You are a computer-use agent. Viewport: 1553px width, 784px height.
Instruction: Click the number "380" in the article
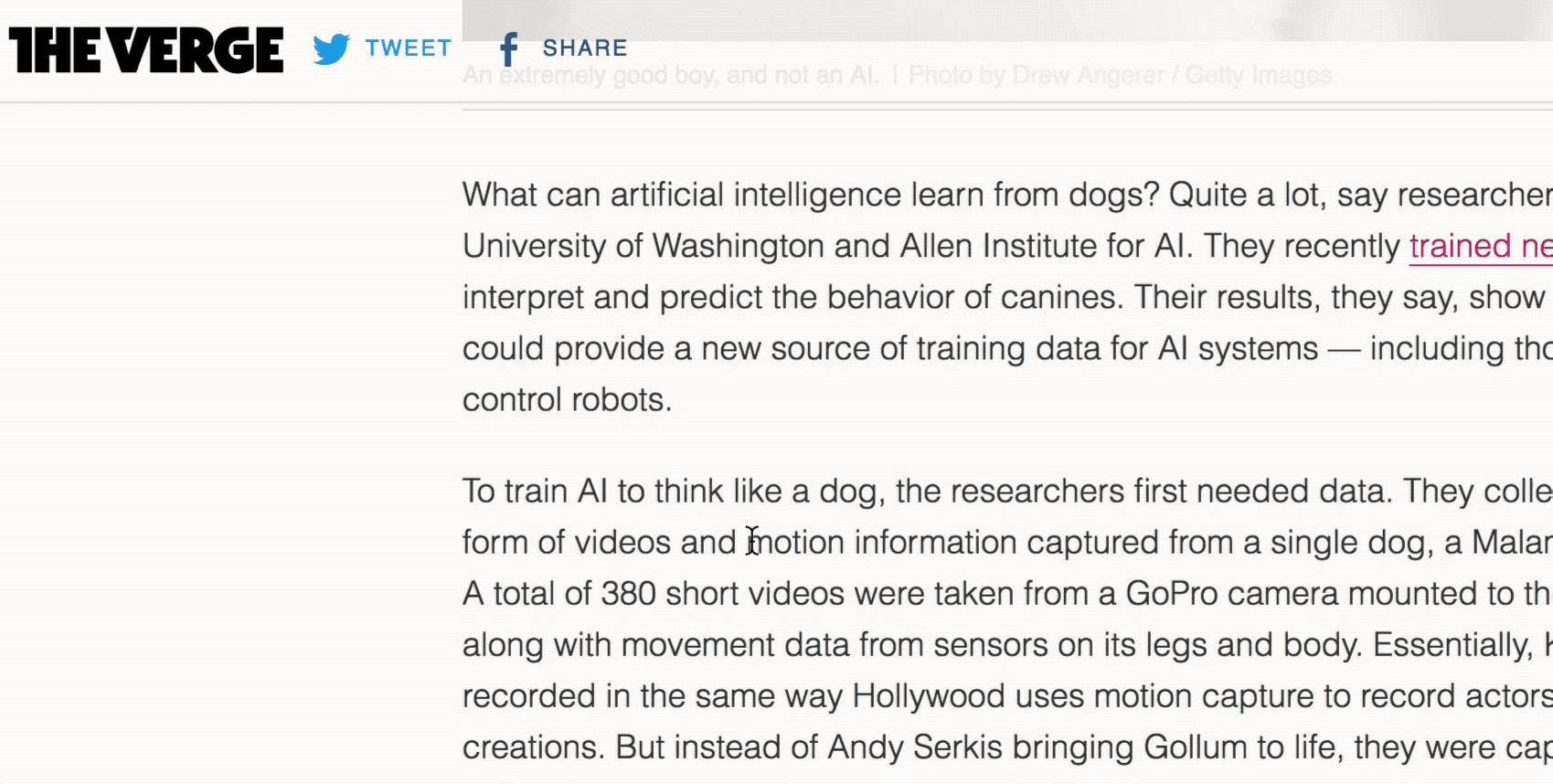coord(628,594)
